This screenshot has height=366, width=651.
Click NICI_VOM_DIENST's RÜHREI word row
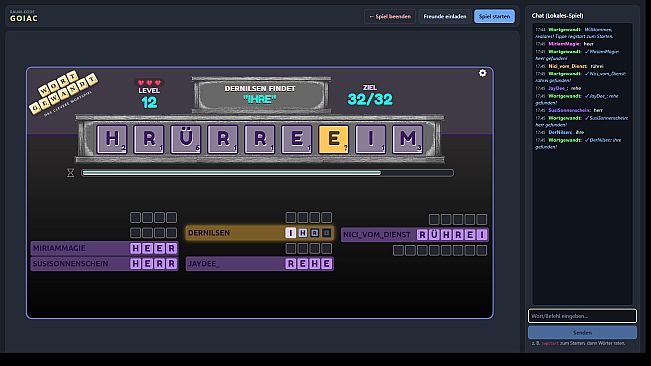tap(415, 234)
